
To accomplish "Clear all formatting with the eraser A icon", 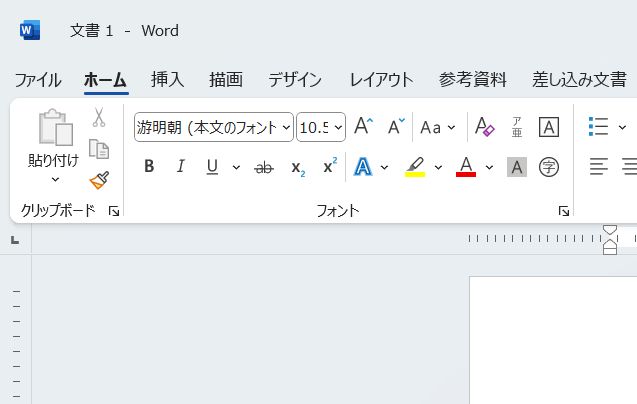I will [x=485, y=127].
